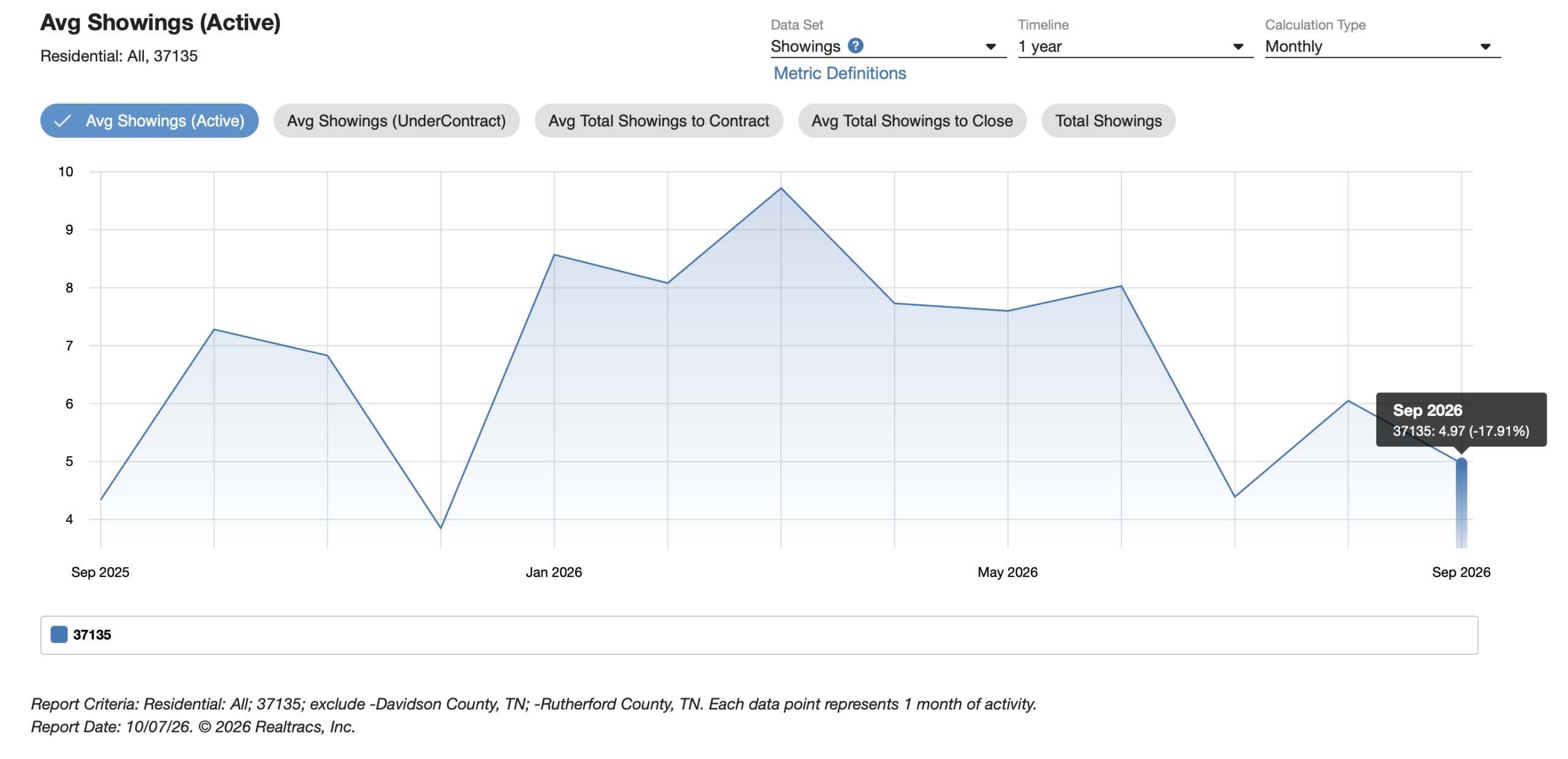Click the Sep 2026 tooltip box
Image resolution: width=1568 pixels, height=759 pixels.
pos(1461,420)
